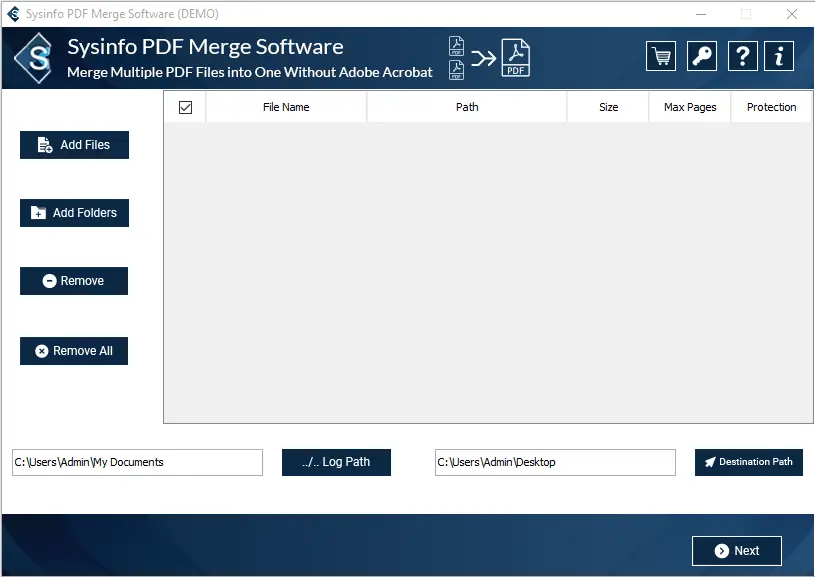The image size is (815, 577).
Task: Choose the Destination Path button
Action: tap(748, 462)
